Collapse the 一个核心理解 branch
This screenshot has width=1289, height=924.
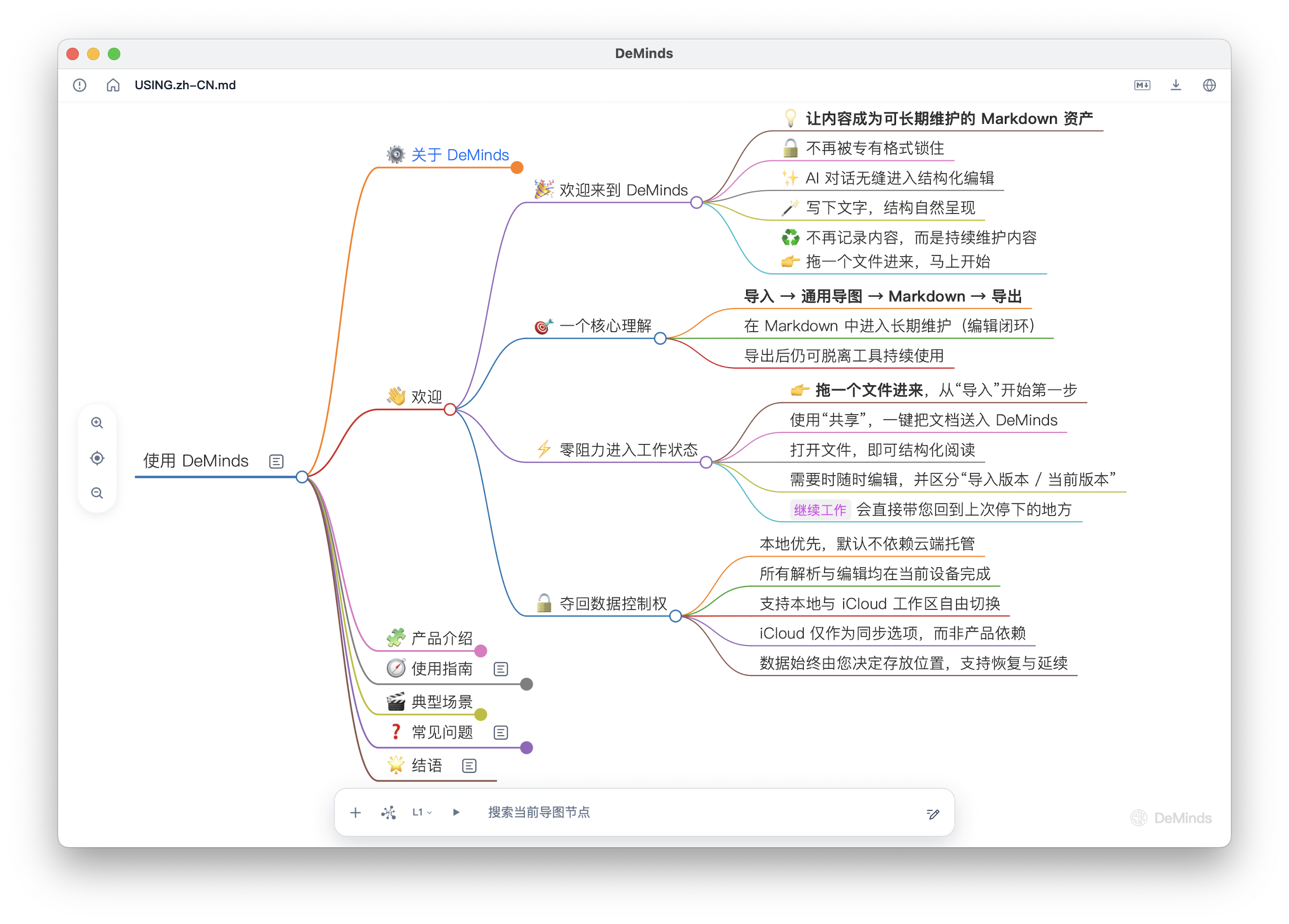660,339
